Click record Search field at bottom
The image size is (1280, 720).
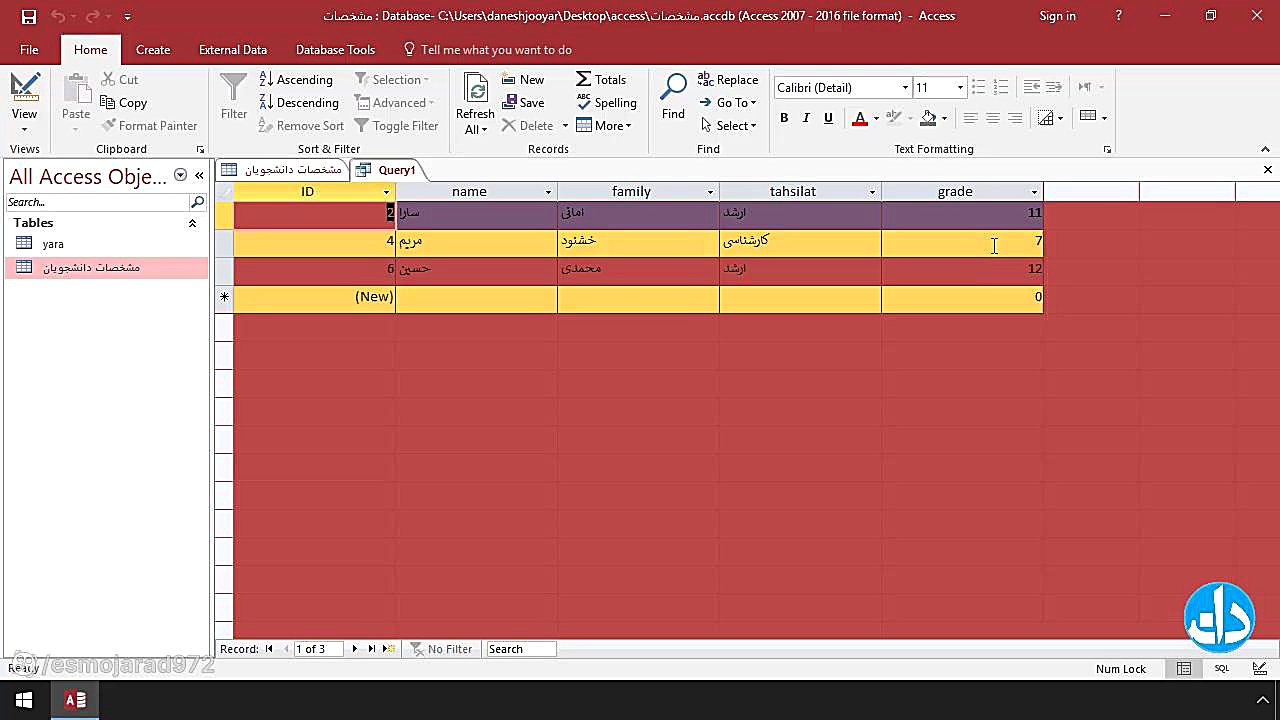(520, 649)
